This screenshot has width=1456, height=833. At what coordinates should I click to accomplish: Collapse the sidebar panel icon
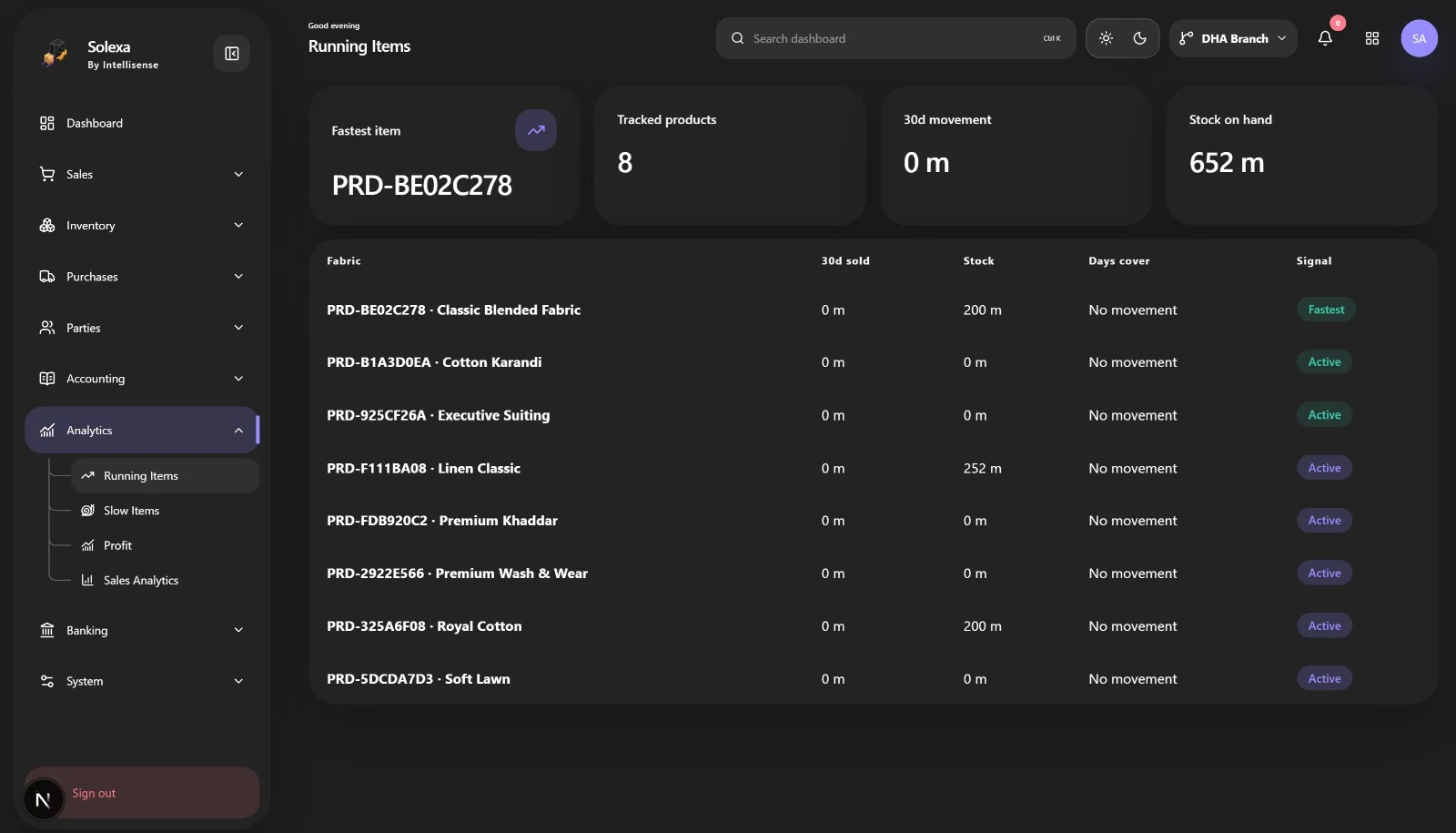[232, 54]
